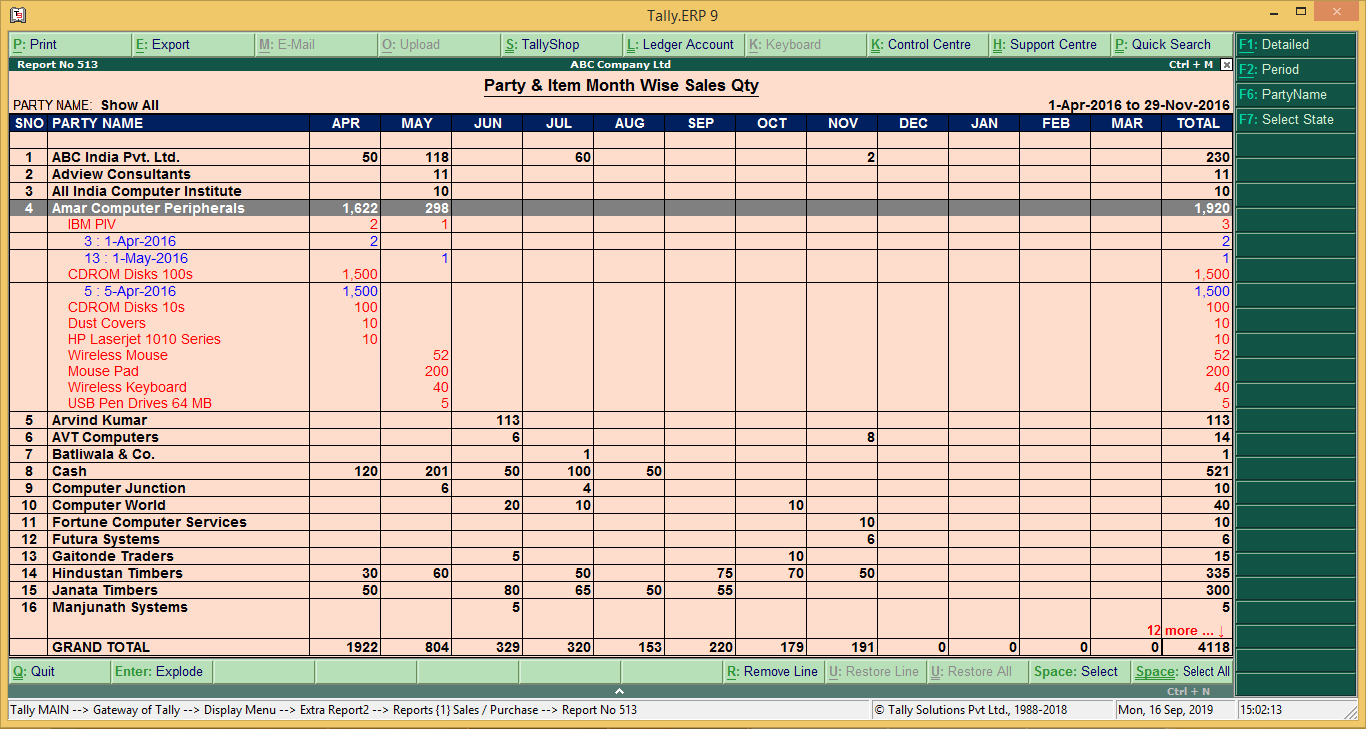Open the Control Centre
Screen dimensions: 1366x729
point(928,44)
